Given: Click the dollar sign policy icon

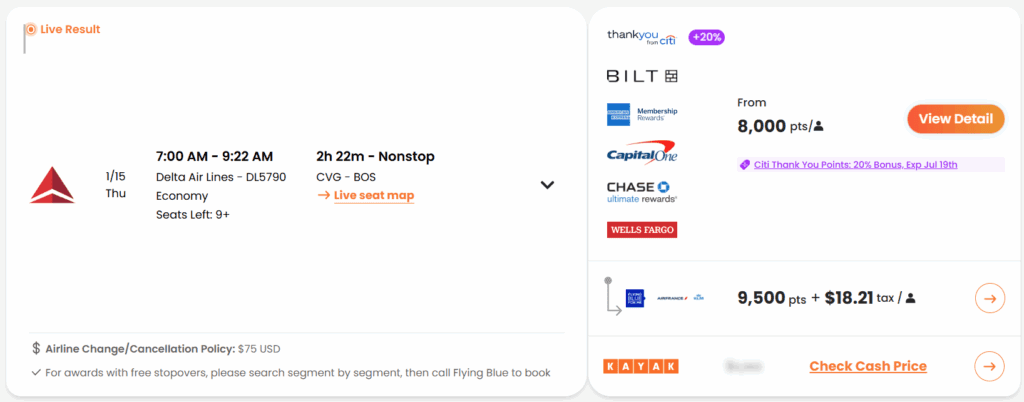Looking at the screenshot, I should coord(37,349).
